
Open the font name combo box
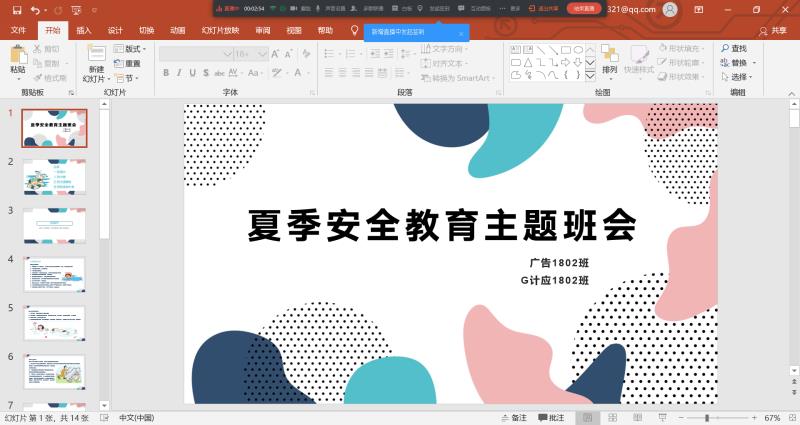tap(196, 54)
